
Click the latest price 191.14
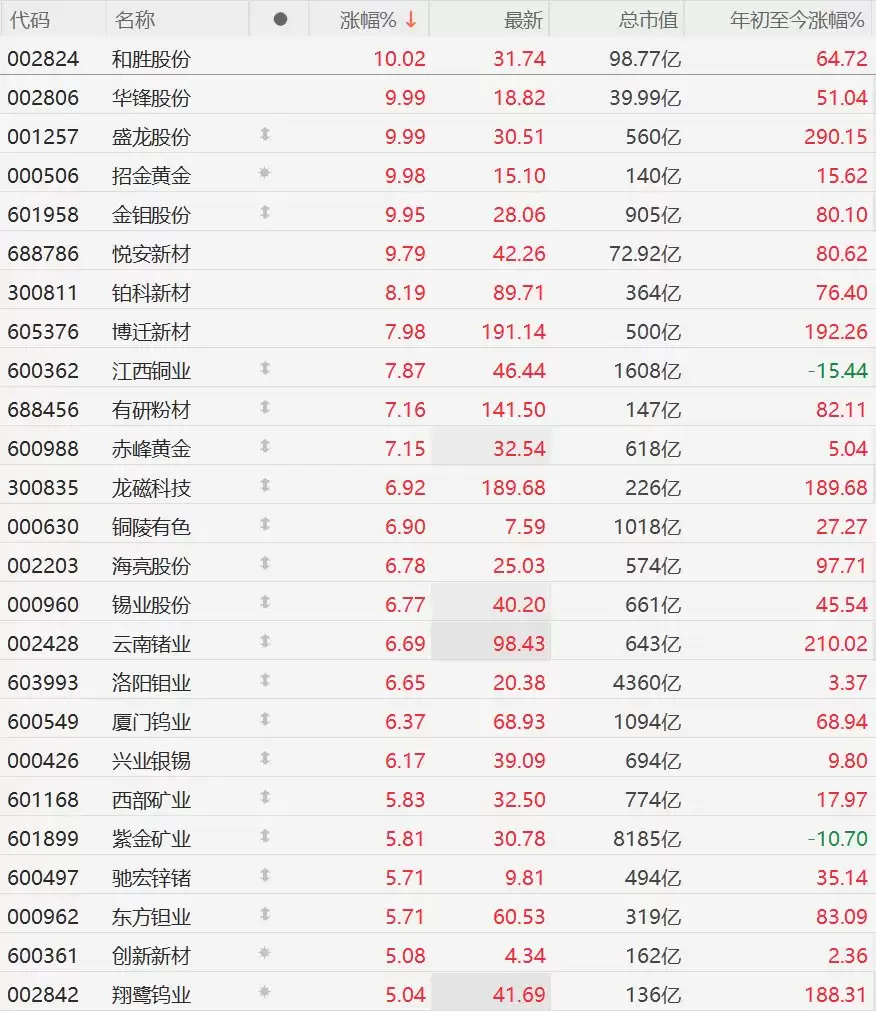click(514, 332)
